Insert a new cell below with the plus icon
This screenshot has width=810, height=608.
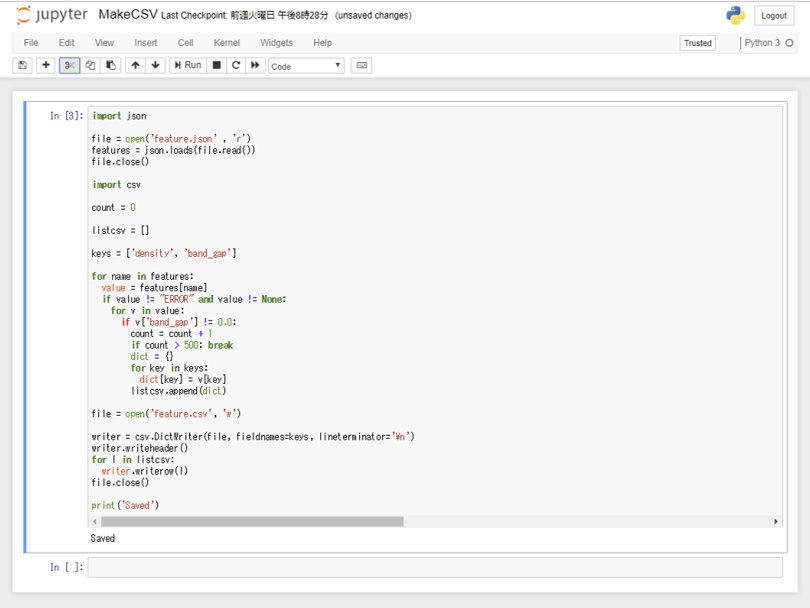[46, 65]
